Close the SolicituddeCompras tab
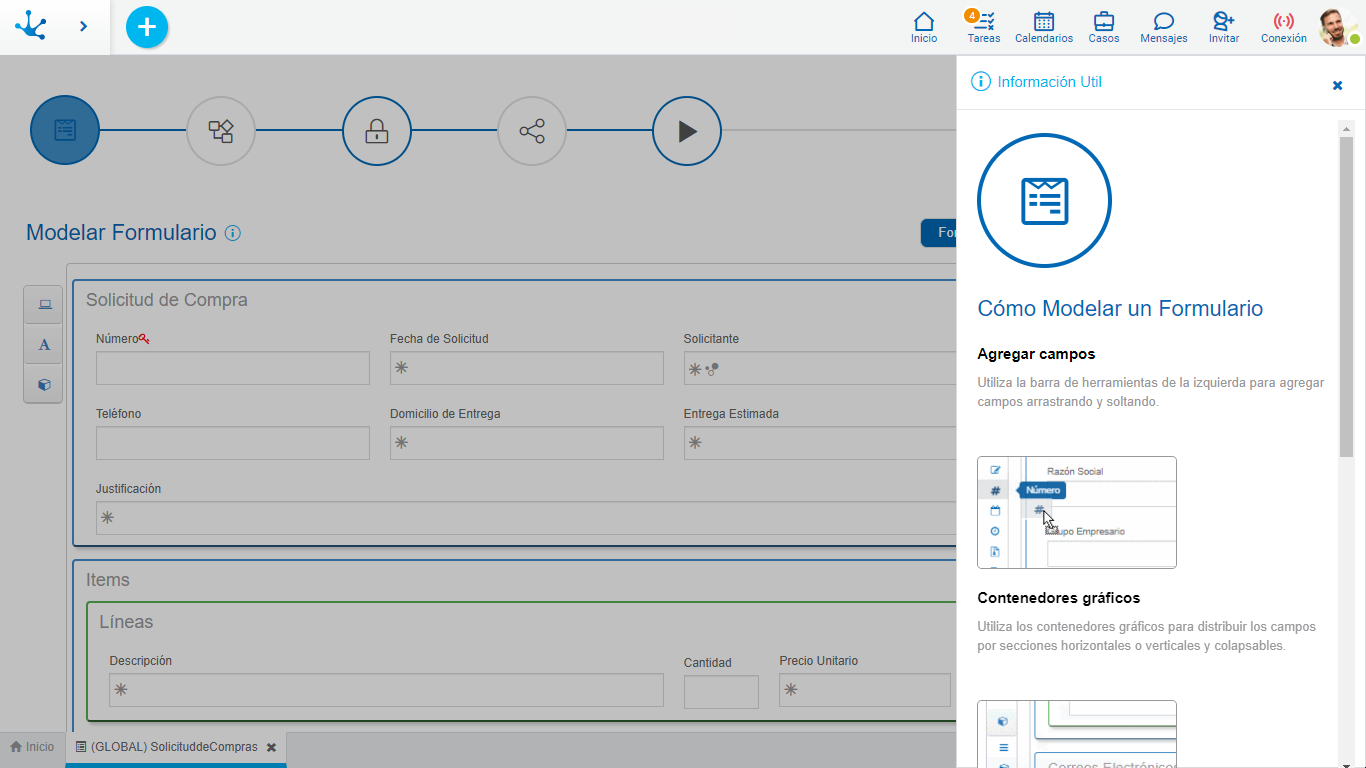Viewport: 1366px width, 768px height. (271, 747)
